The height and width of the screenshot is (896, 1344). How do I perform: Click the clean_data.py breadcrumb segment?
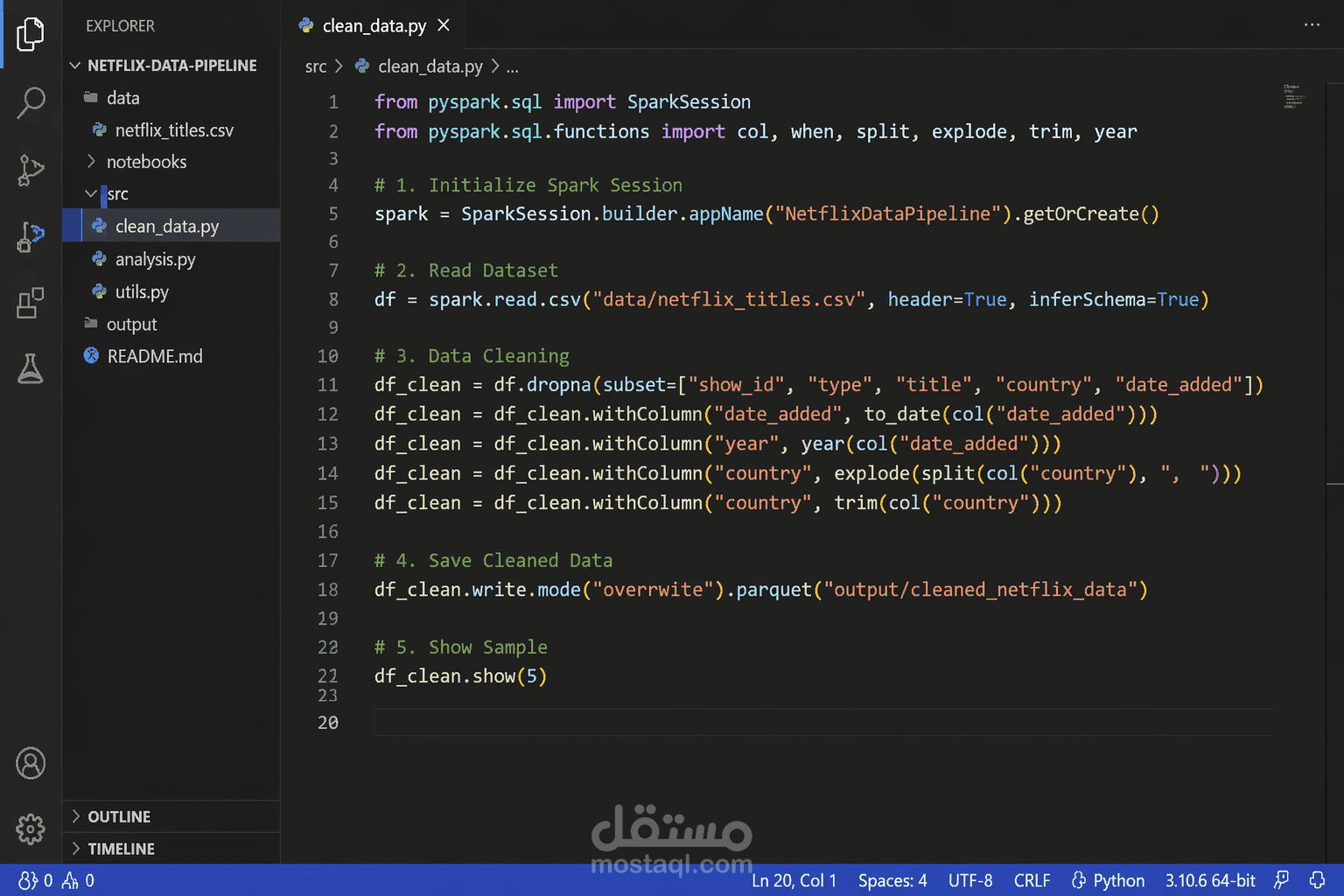(x=430, y=66)
